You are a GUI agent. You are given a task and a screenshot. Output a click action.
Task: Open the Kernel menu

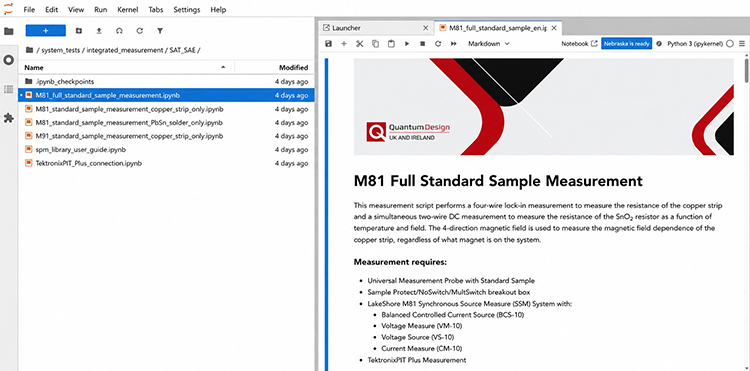tap(128, 10)
